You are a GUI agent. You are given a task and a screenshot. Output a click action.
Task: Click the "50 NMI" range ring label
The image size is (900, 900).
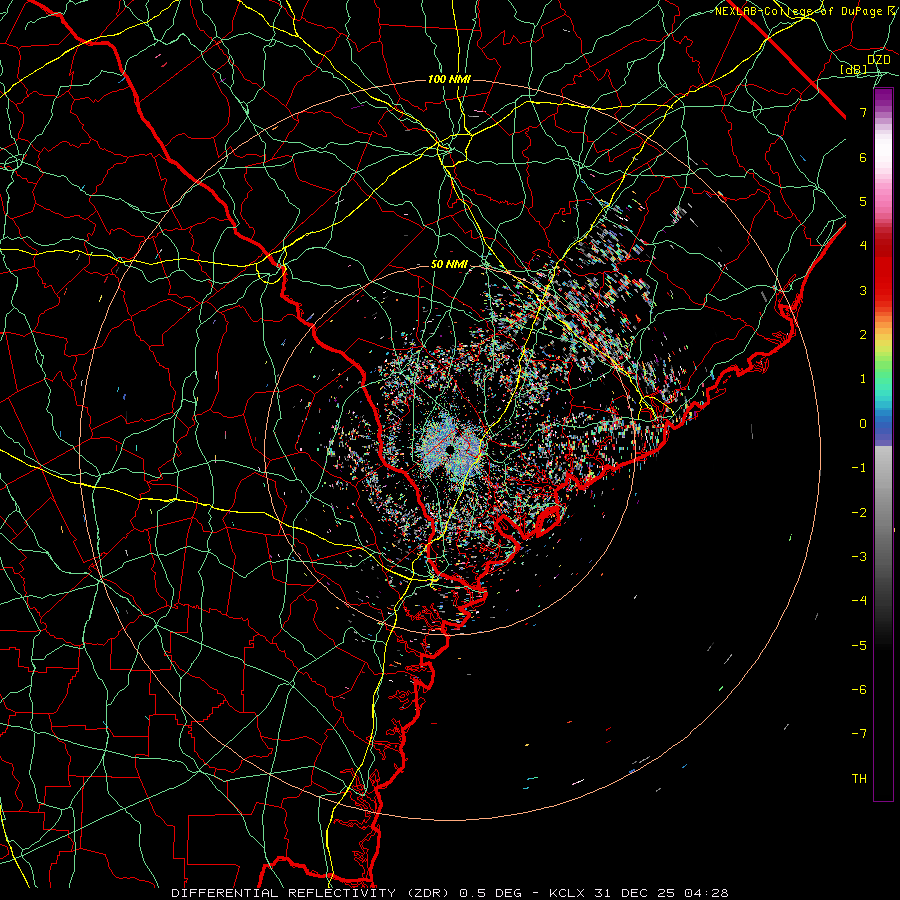pyautogui.click(x=449, y=265)
